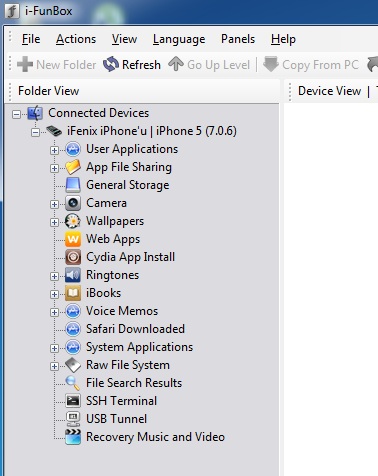Collapse the iFenix iPhone'u device node
The width and height of the screenshot is (378, 476).
tap(35, 132)
